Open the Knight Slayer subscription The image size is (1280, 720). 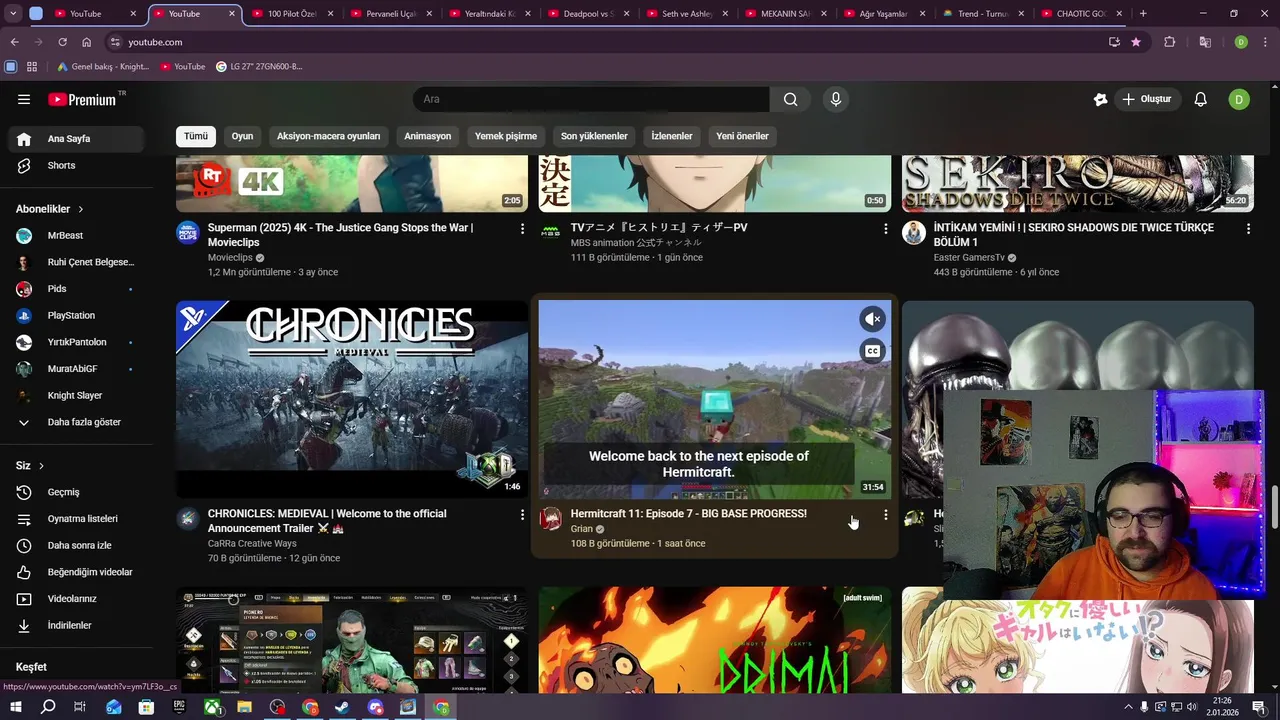(x=77, y=396)
